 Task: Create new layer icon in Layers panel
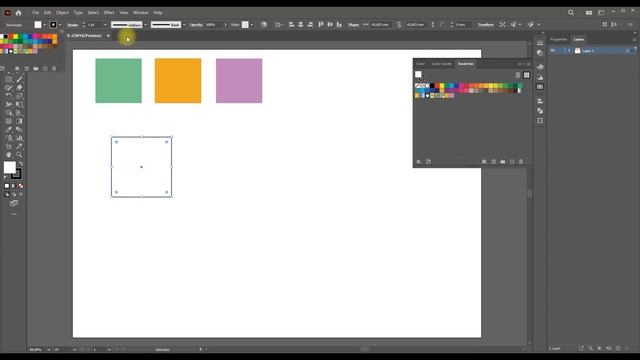[618, 348]
